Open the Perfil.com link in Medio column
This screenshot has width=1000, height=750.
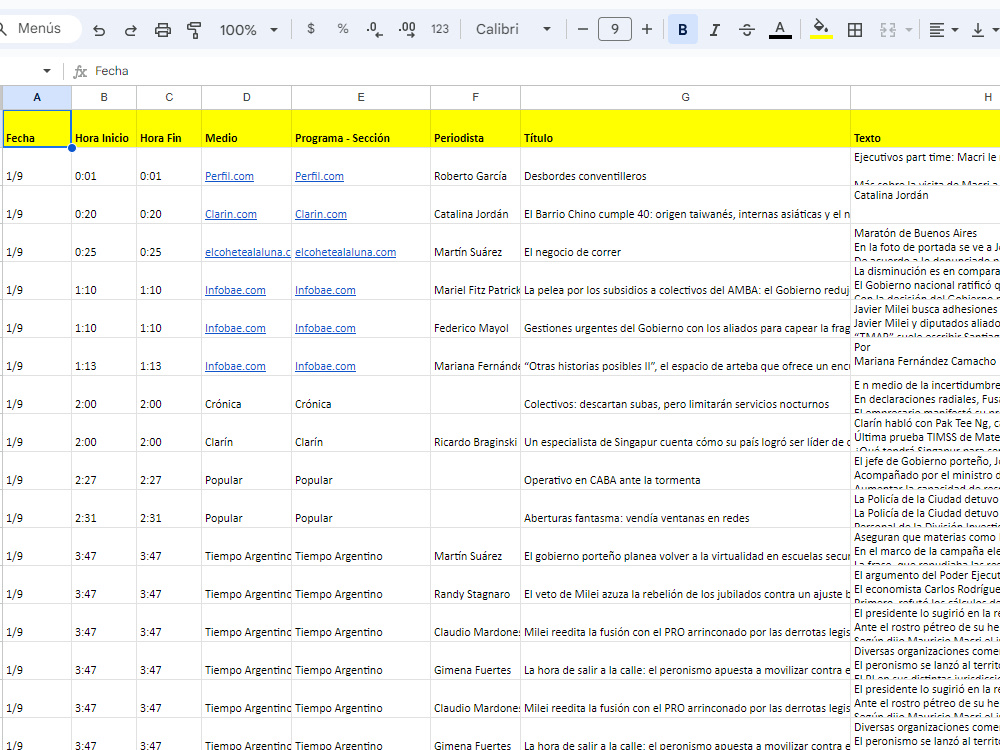[229, 176]
